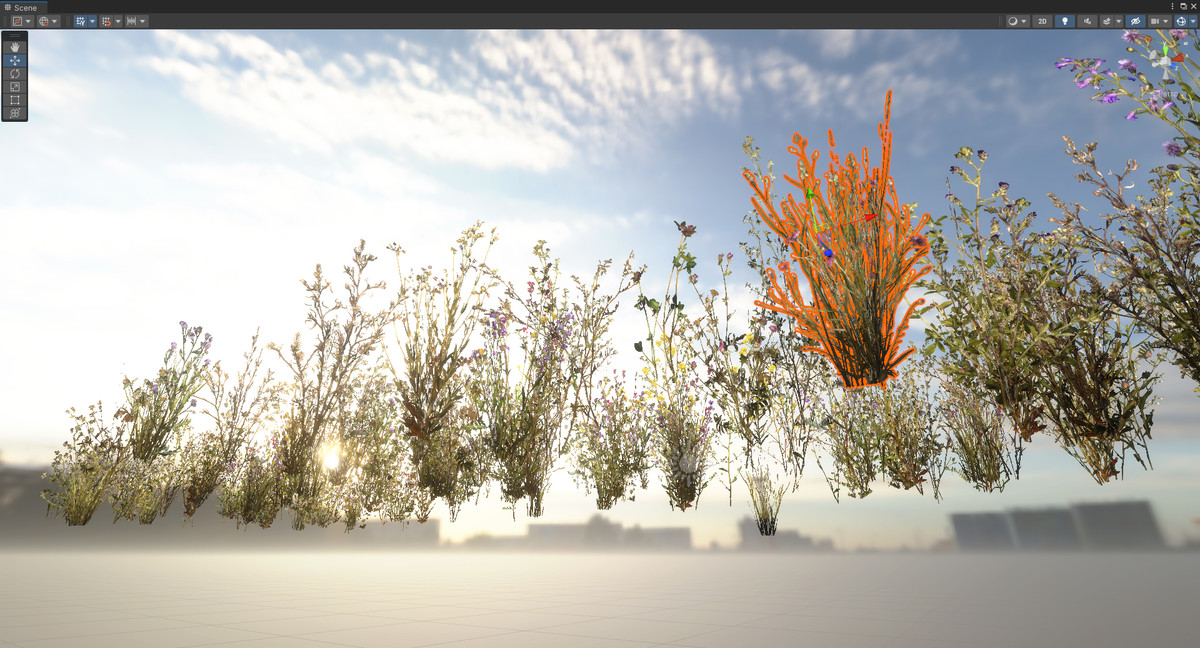Toggle 2D view mode

[x=1042, y=20]
